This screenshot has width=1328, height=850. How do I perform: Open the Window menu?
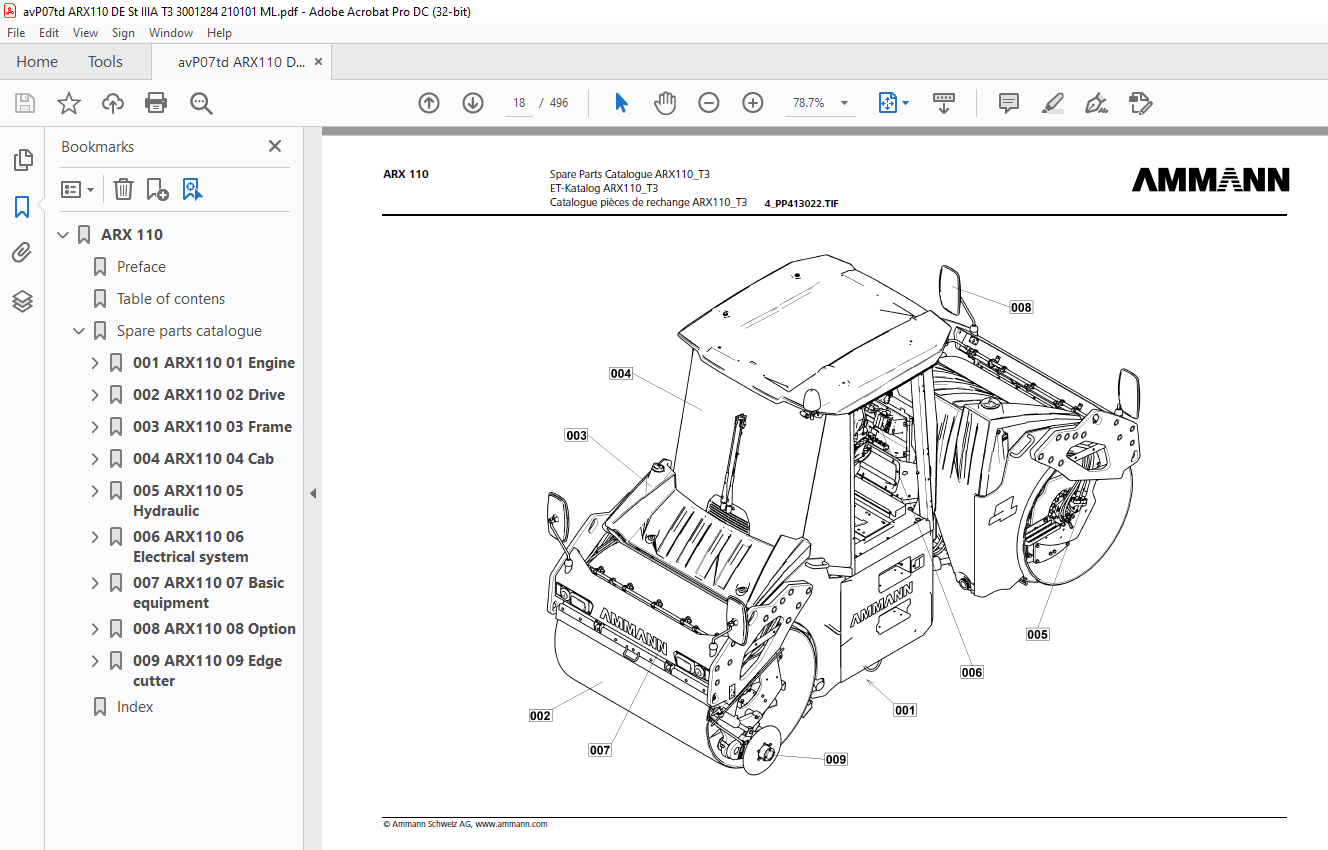[171, 33]
